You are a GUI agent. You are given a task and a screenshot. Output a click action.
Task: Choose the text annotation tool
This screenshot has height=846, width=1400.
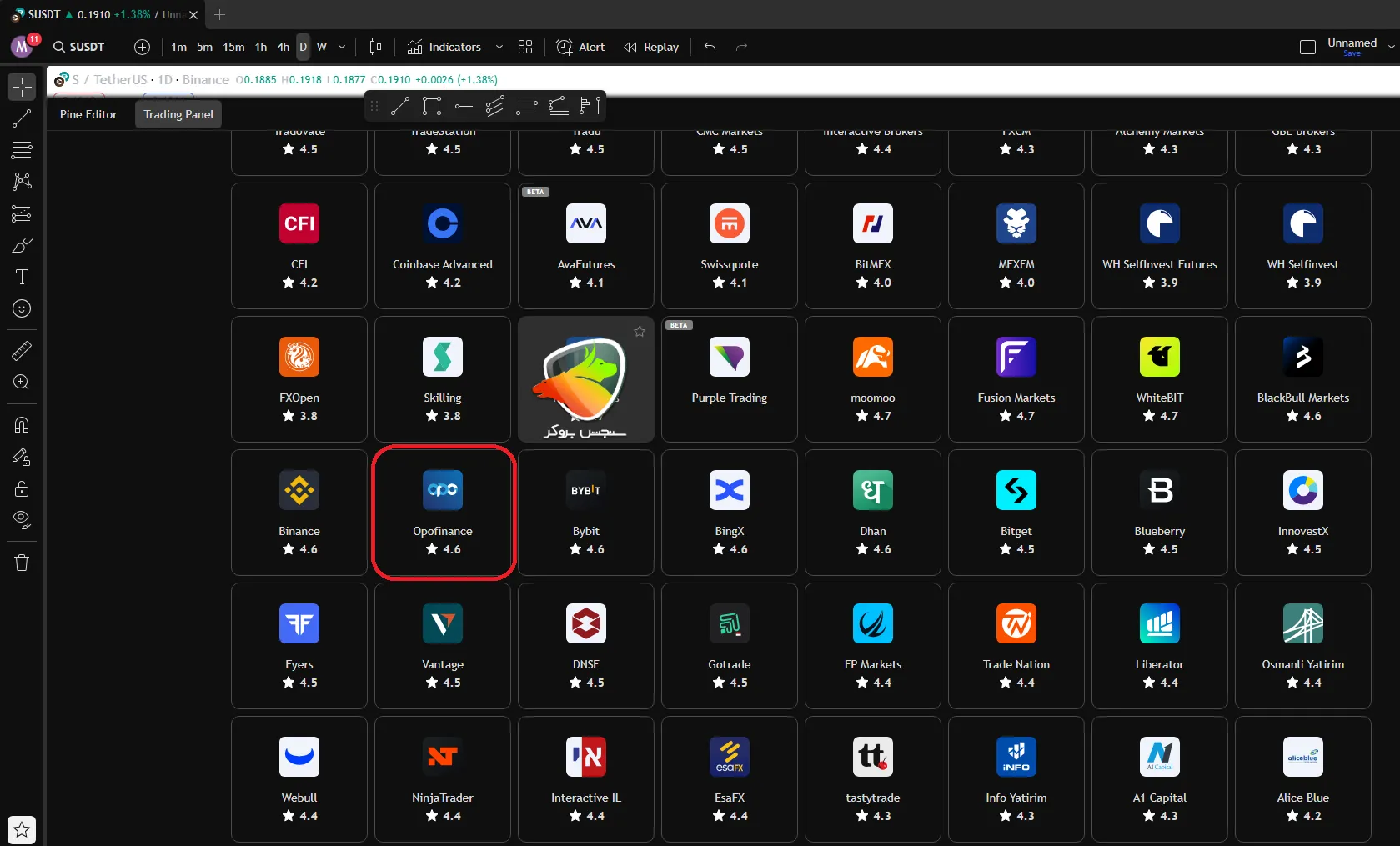pyautogui.click(x=22, y=277)
